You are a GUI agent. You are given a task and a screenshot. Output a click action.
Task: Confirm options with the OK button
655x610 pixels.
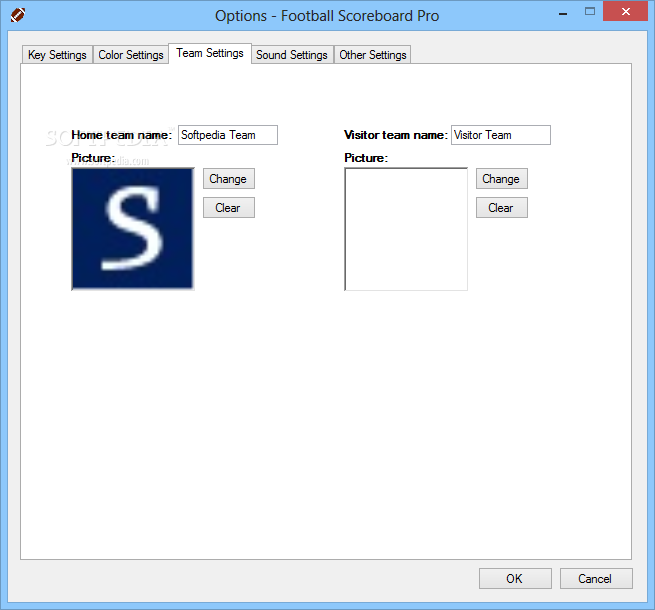[x=515, y=579]
